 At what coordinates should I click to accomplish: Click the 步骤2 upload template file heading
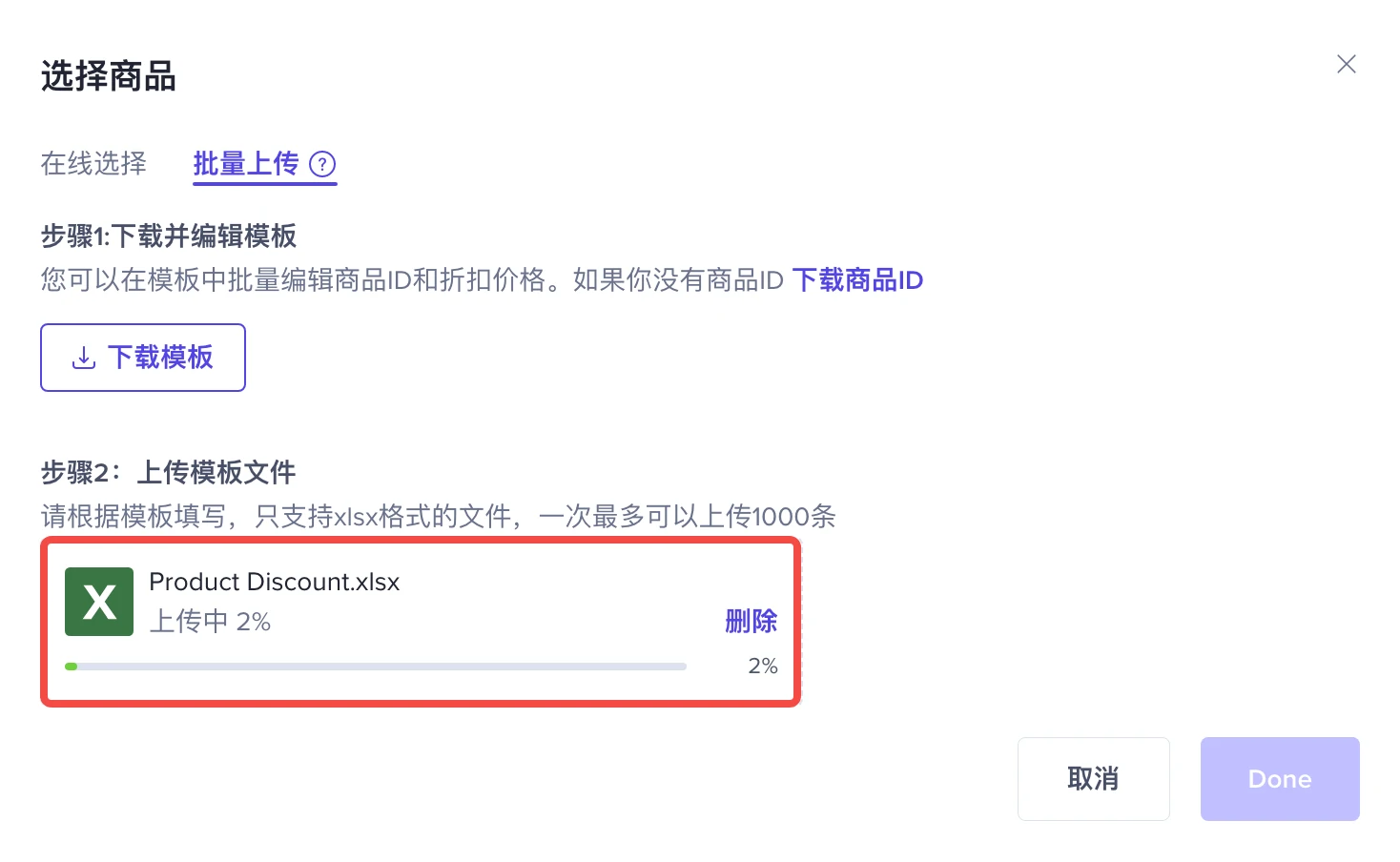pyautogui.click(x=168, y=472)
